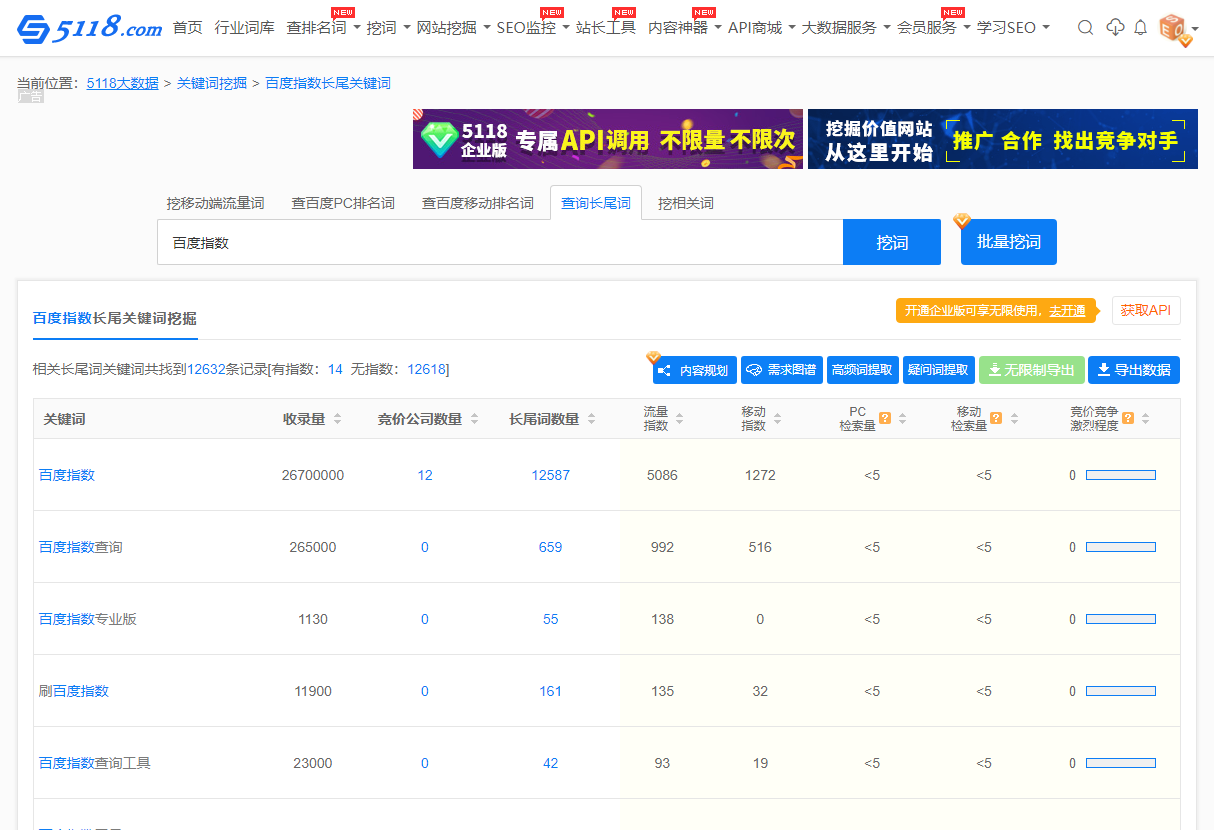Click the sort arrows beside 竞价竞争激烈程度
The image size is (1214, 830).
tap(1145, 419)
